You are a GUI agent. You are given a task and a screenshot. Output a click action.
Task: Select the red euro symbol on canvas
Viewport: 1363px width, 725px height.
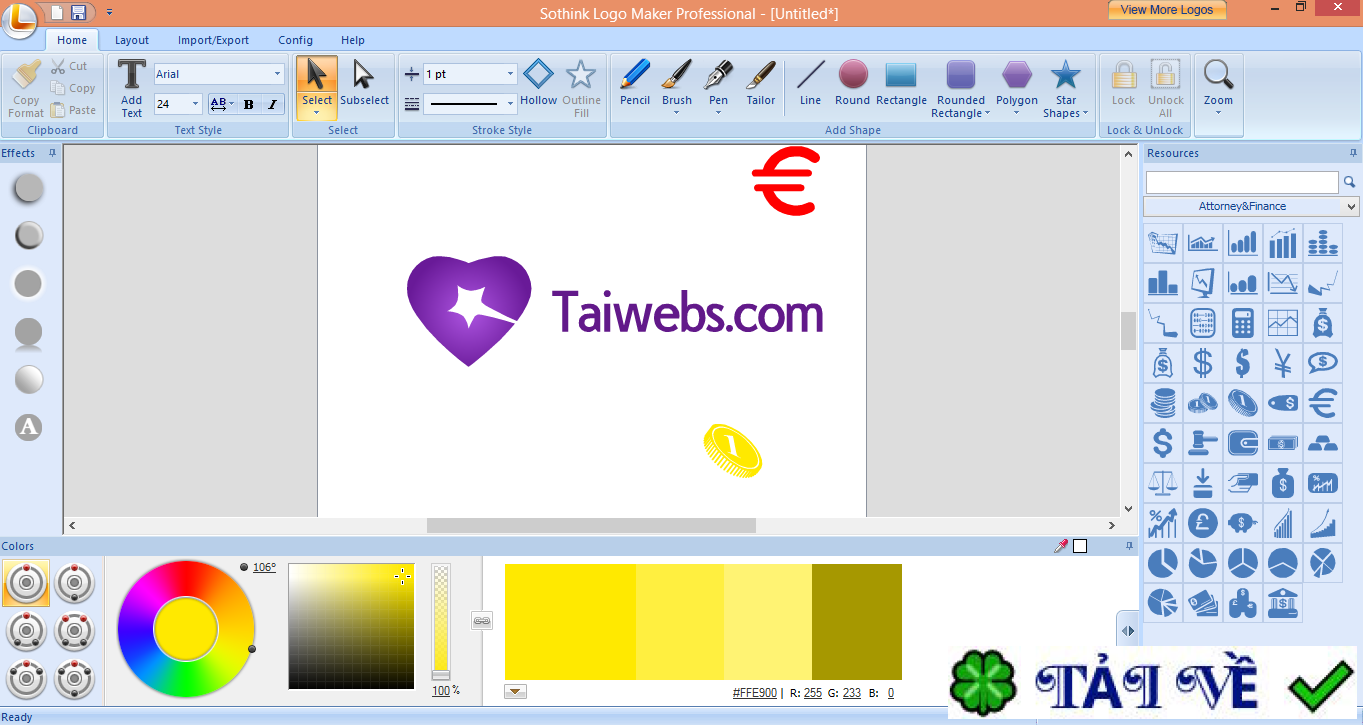(786, 181)
